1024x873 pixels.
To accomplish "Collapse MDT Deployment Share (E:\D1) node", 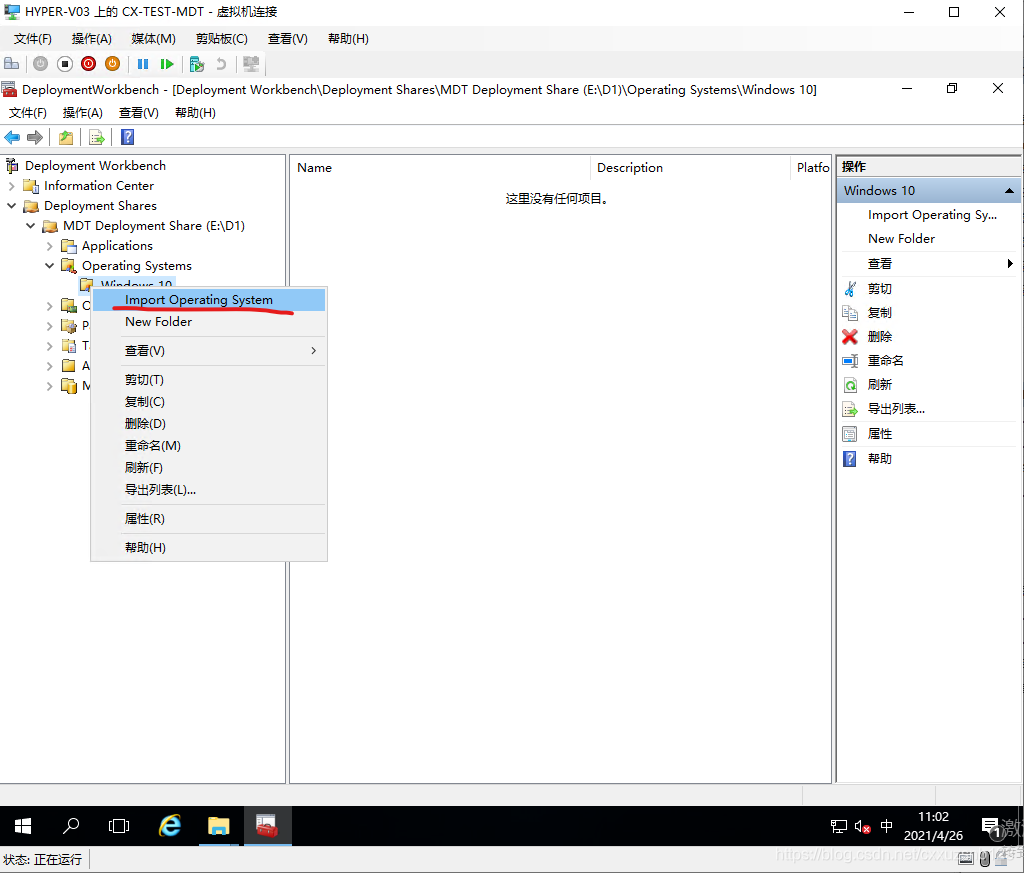I will 30,226.
